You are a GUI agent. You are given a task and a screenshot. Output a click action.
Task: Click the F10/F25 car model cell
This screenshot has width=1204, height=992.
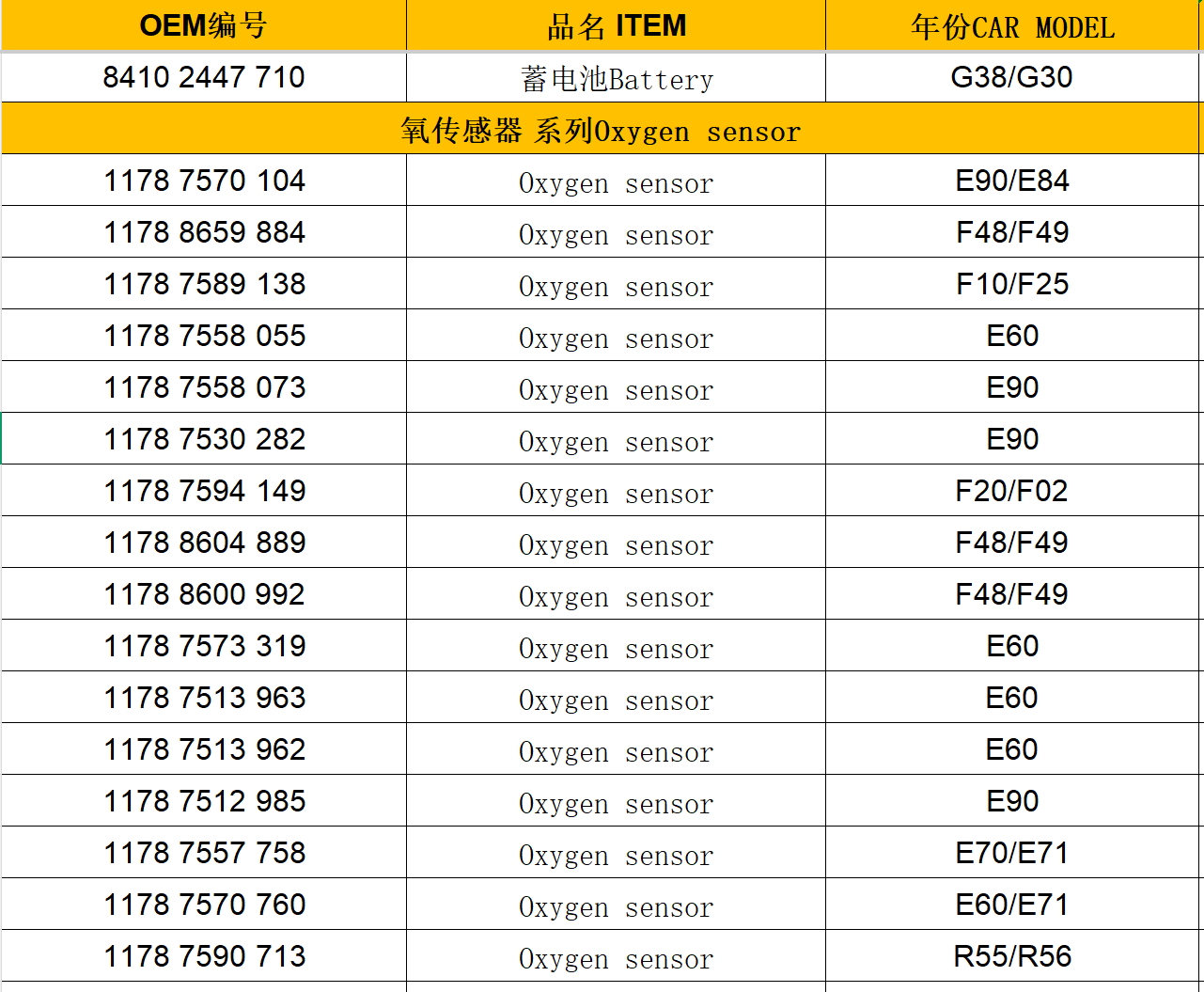tap(1012, 284)
